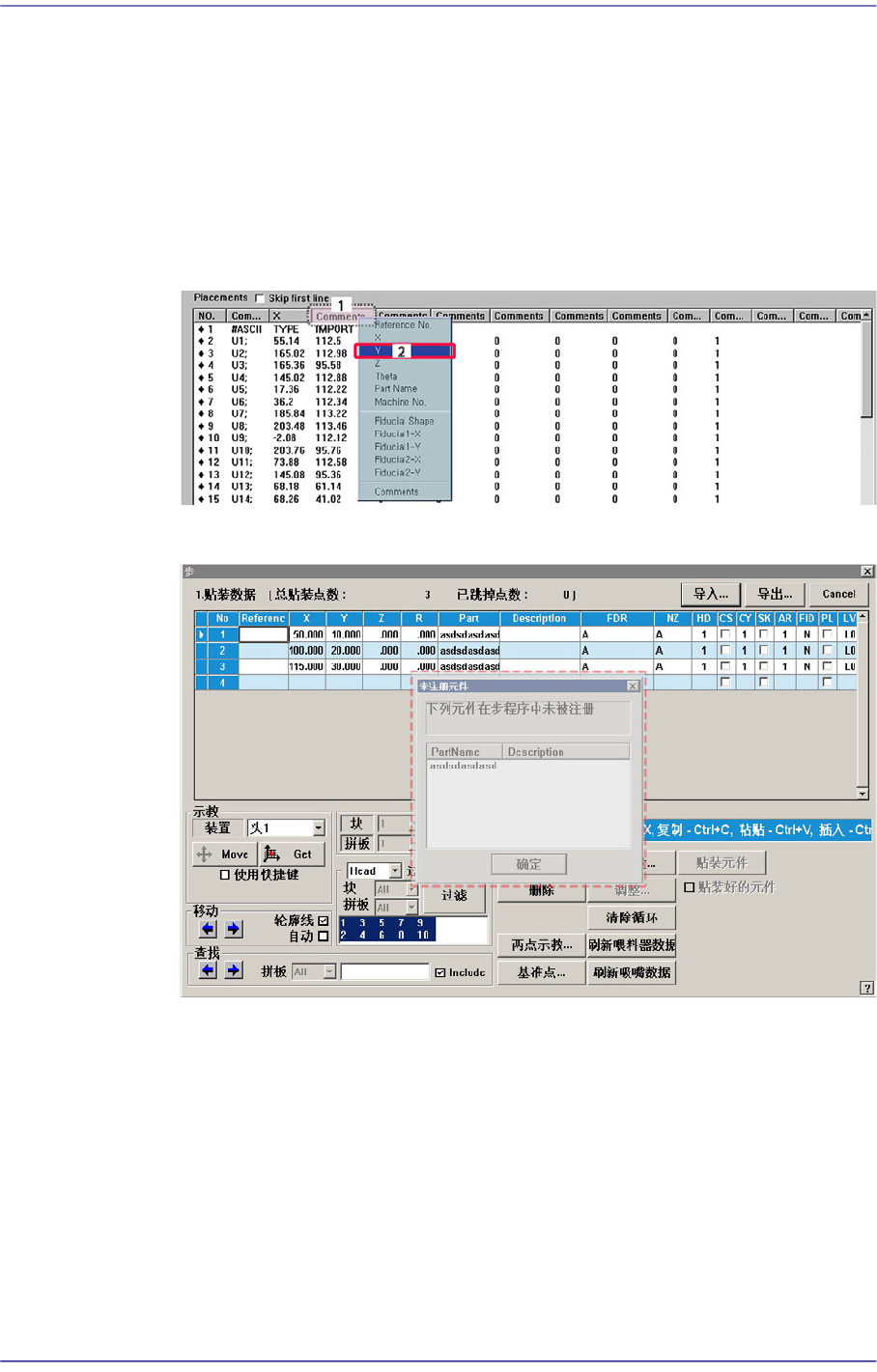The image size is (877, 1372).
Task: Tick the CS checkbox in row 1
Action: pyautogui.click(x=725, y=634)
